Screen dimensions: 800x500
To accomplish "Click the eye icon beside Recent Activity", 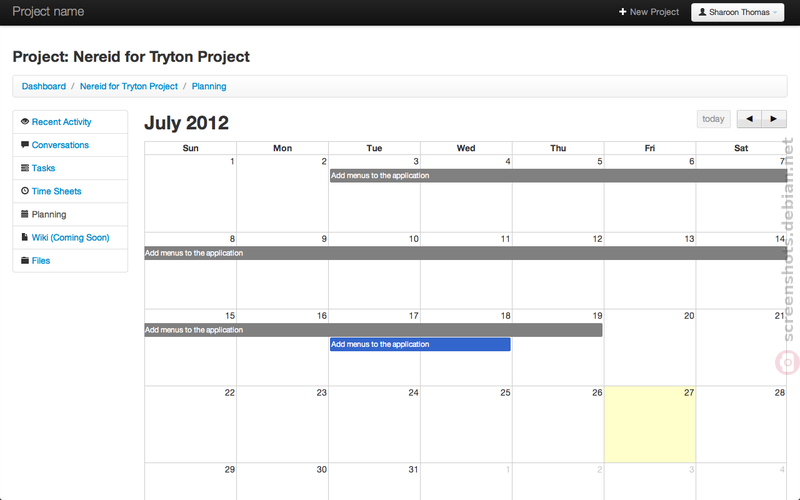I will click(x=24, y=121).
